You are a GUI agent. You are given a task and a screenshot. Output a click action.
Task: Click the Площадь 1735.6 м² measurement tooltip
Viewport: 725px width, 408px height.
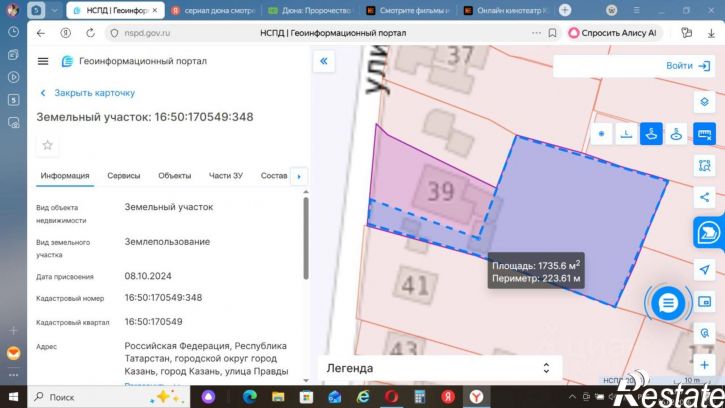536,272
